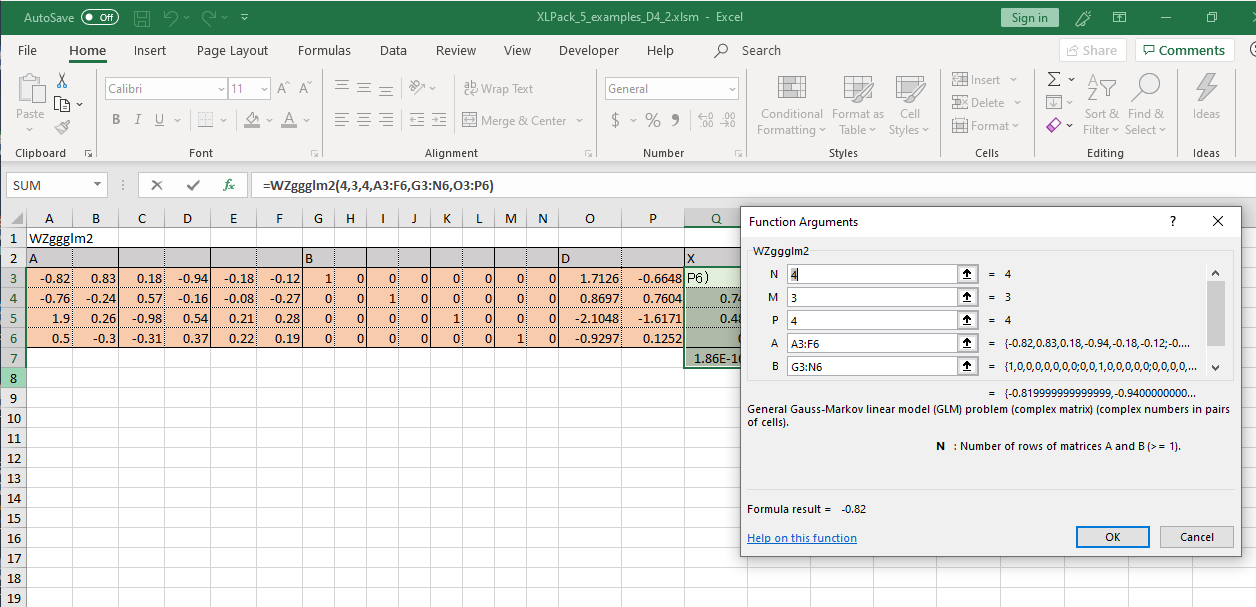Open the Font size dropdown
Viewport: 1256px width, 607px height.
coord(264,89)
